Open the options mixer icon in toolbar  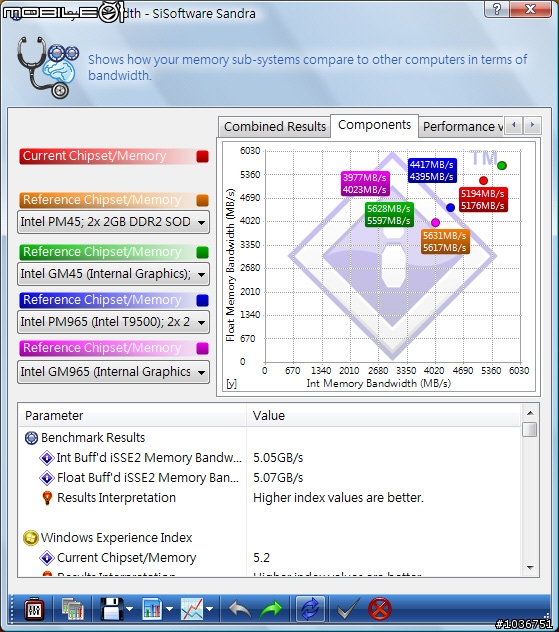pyautogui.click(x=34, y=609)
